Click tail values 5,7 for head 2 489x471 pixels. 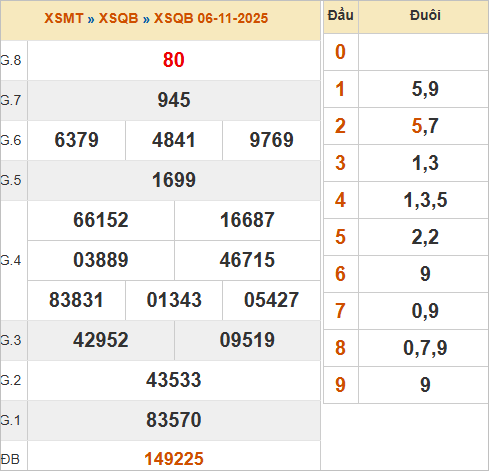point(425,126)
